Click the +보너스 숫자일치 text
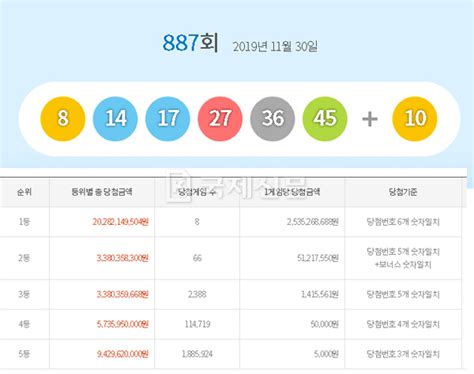Viewport: 474px width, 374px height. point(403,265)
